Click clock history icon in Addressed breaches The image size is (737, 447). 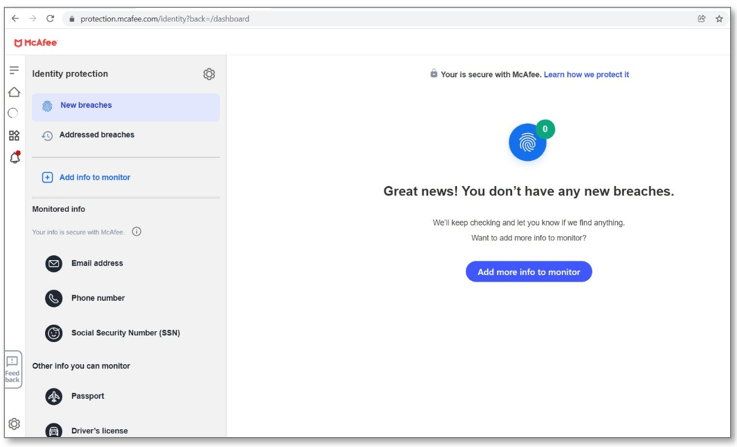tap(47, 136)
